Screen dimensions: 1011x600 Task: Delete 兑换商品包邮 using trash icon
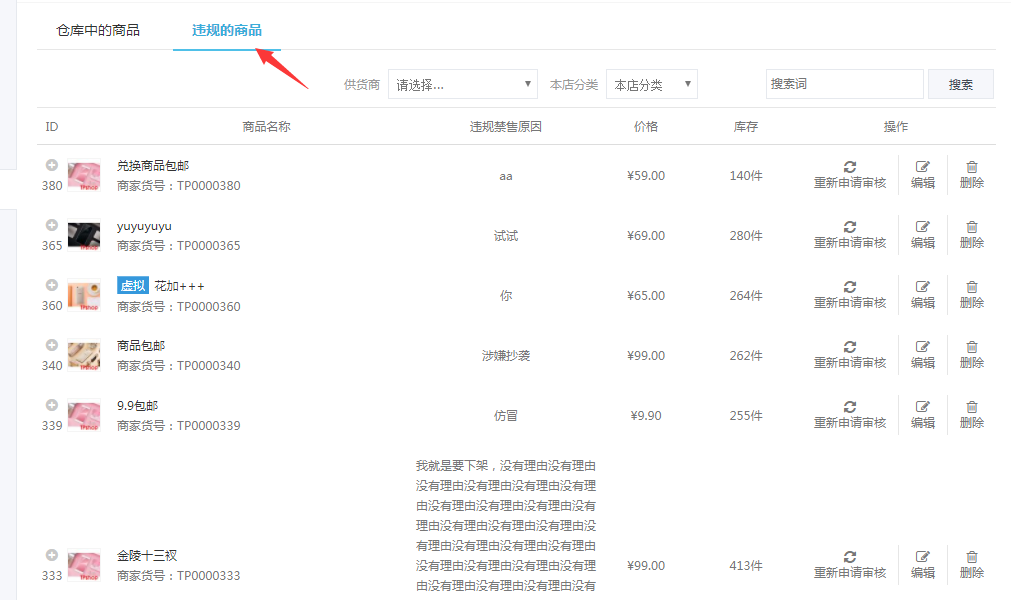[x=971, y=167]
